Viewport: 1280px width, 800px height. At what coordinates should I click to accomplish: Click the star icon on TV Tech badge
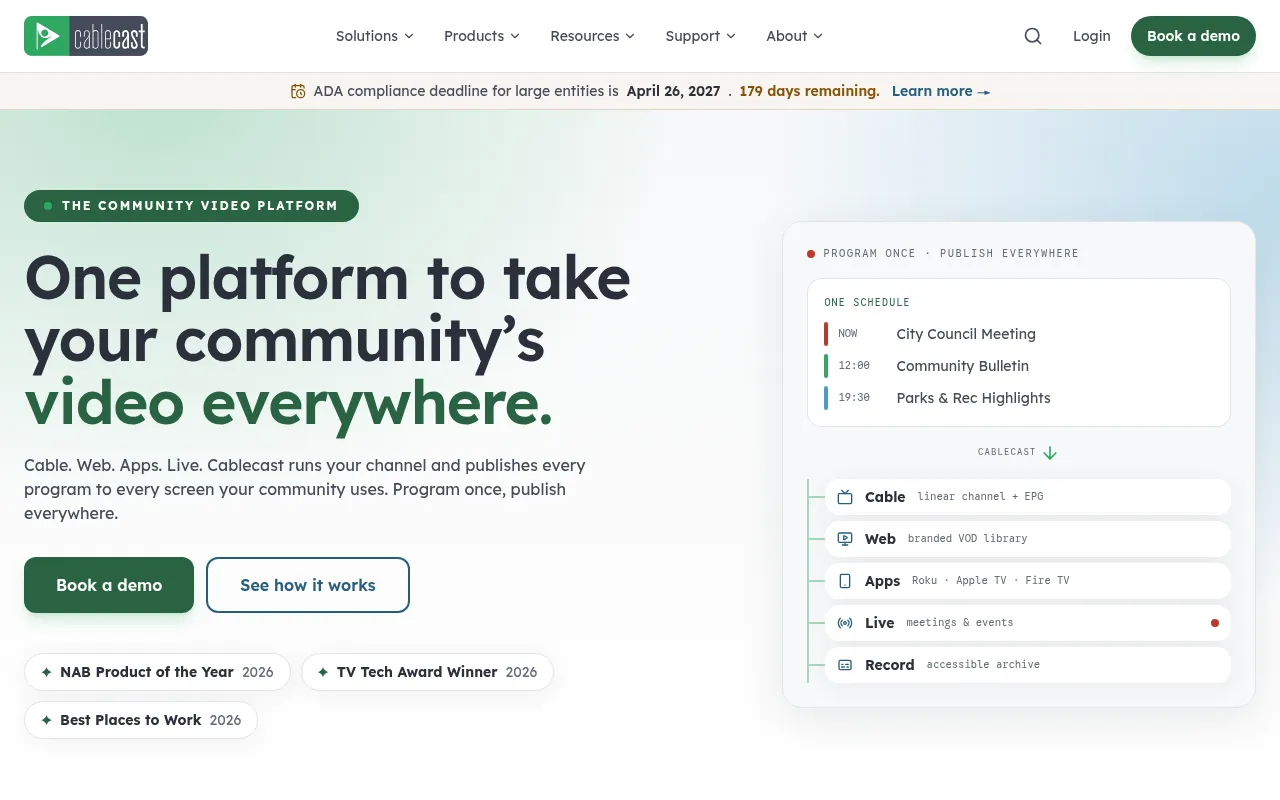323,672
